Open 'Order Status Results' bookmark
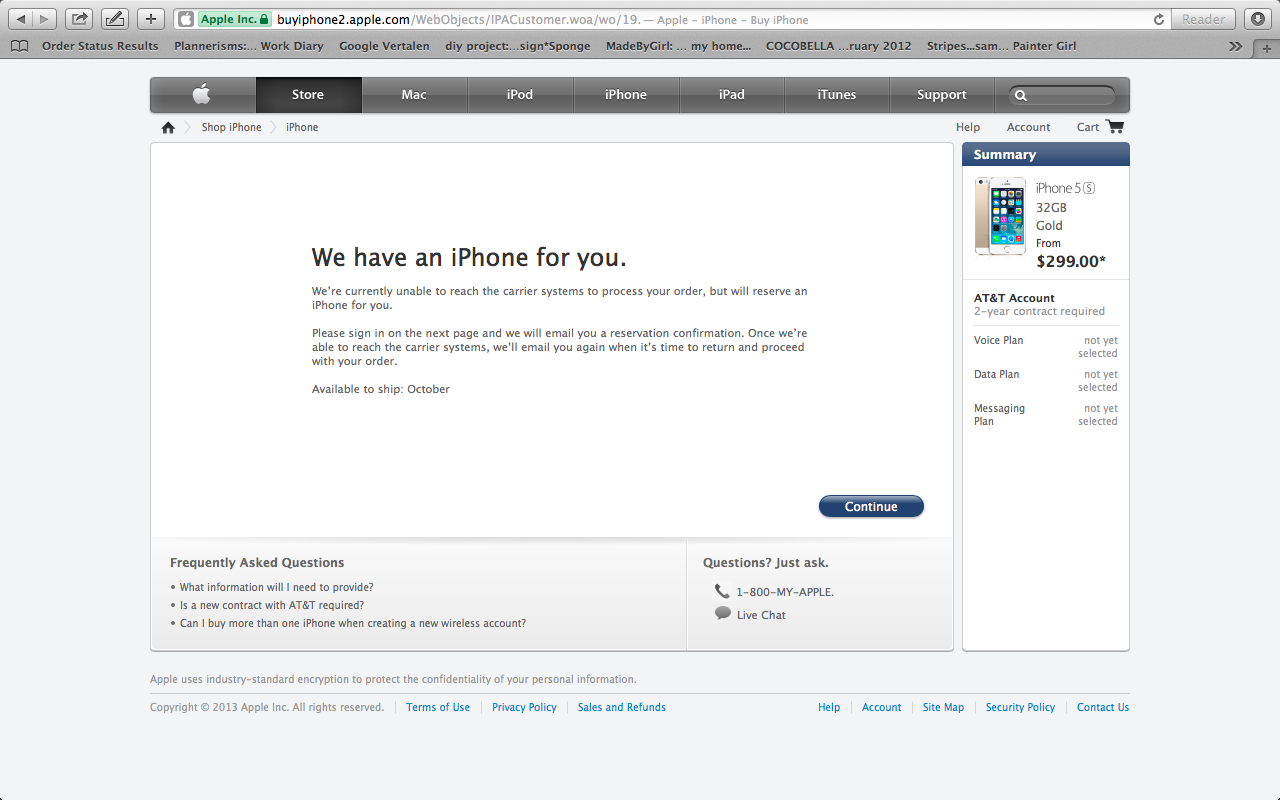1280x800 pixels. point(100,46)
